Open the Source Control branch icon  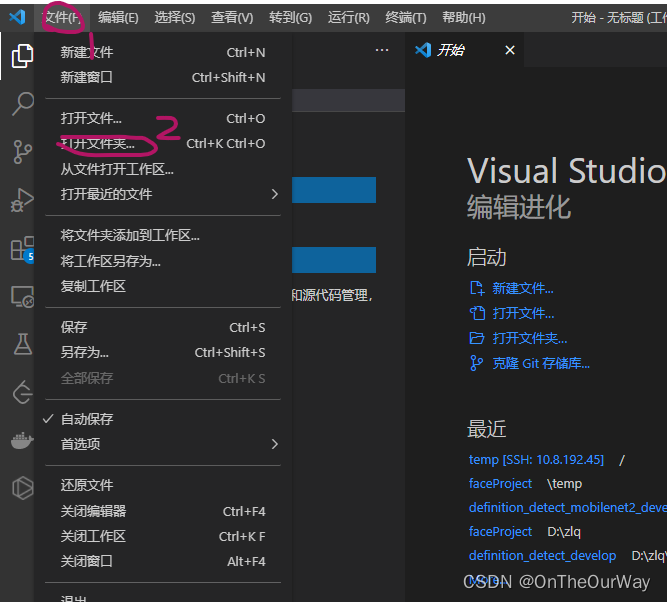point(22,152)
